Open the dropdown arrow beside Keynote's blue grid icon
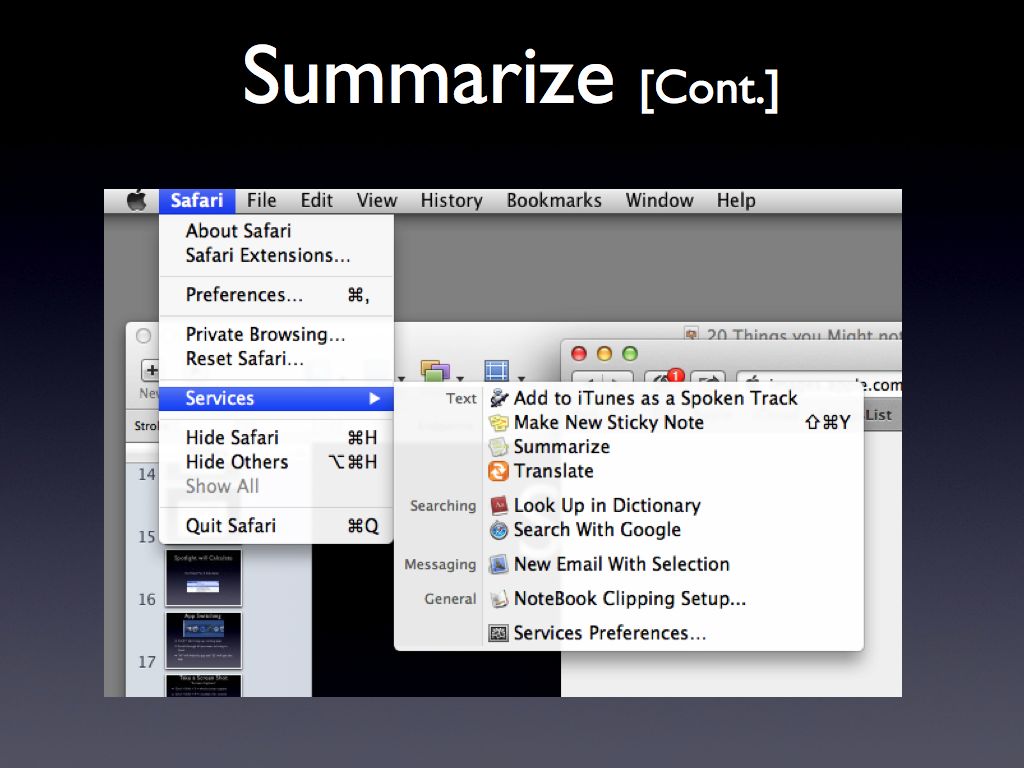The height and width of the screenshot is (768, 1024). pos(521,378)
